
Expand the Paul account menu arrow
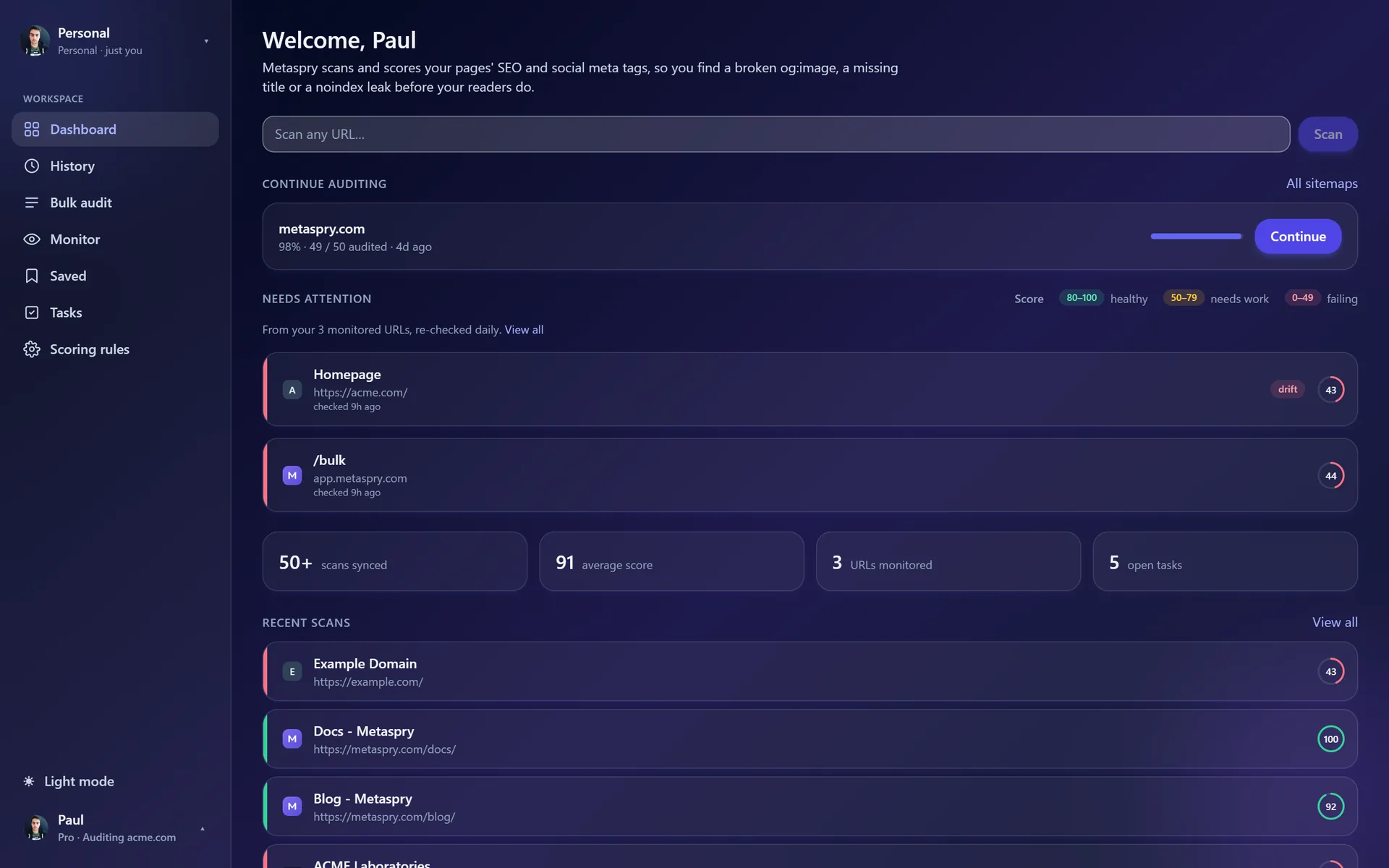pos(203,828)
